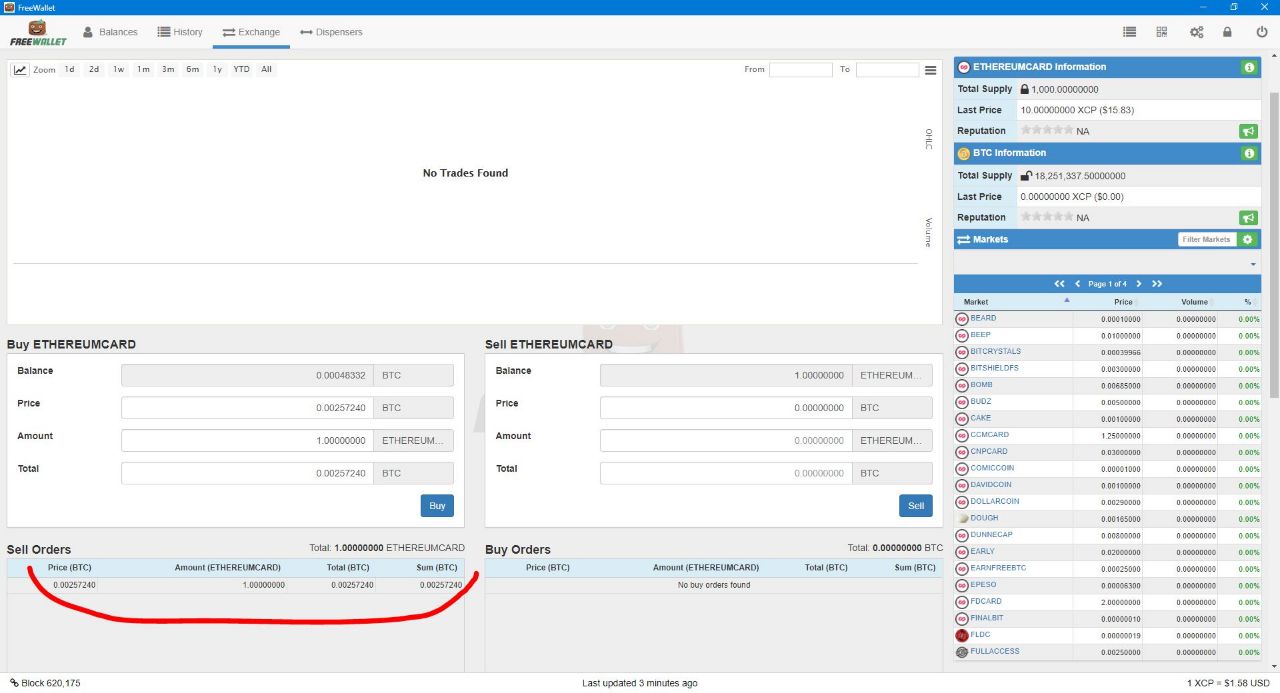The height and width of the screenshot is (693, 1280).
Task: Open the Dispensers tab
Action: 331,32
